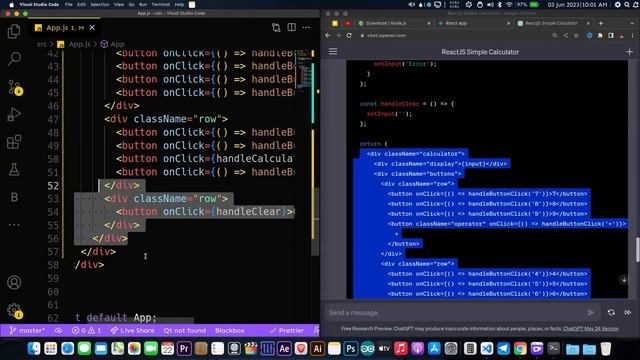Image resolution: width=640 pixels, height=360 pixels.
Task: Open changes compare icon in editor toolbar
Action: click(x=276, y=27)
